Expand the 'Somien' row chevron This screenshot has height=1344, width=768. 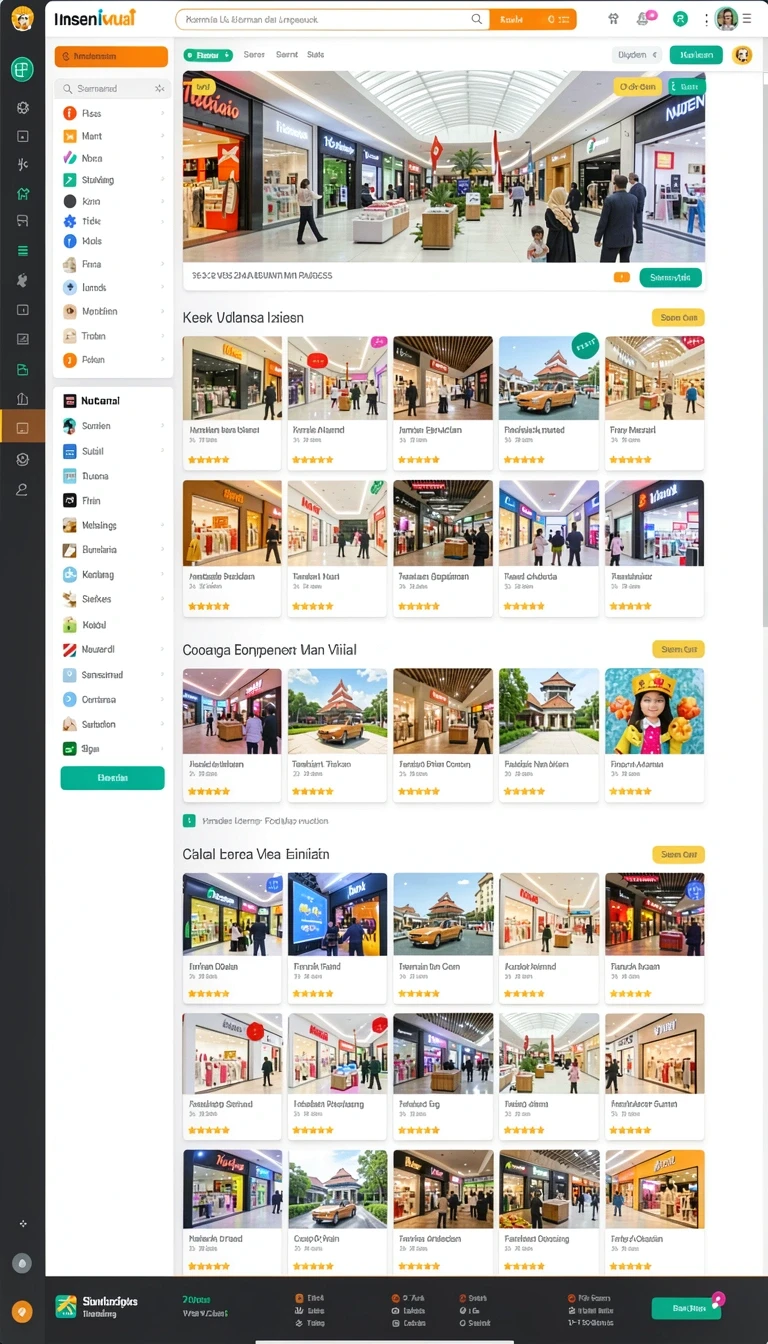pyautogui.click(x=162, y=426)
